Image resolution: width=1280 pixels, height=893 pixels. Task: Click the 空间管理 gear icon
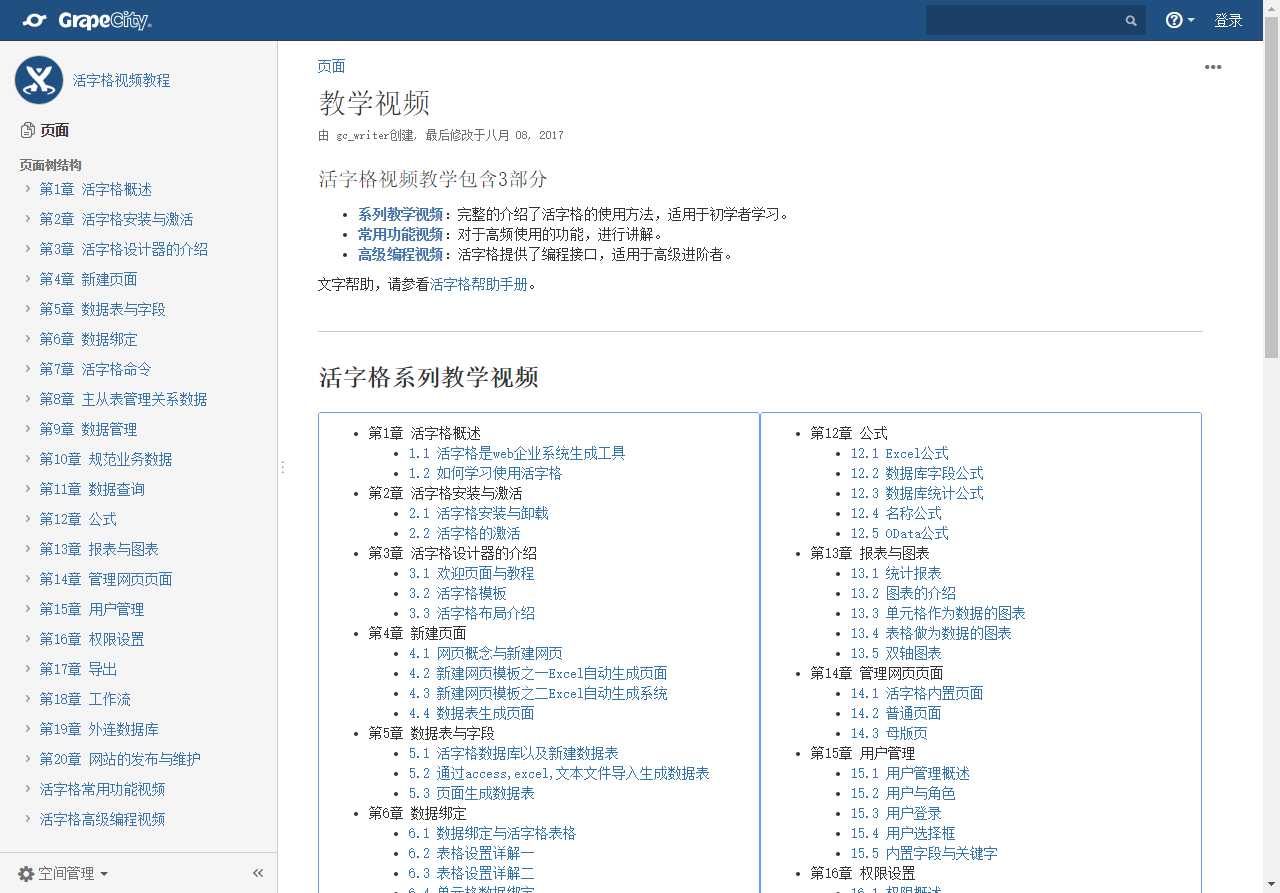26,874
